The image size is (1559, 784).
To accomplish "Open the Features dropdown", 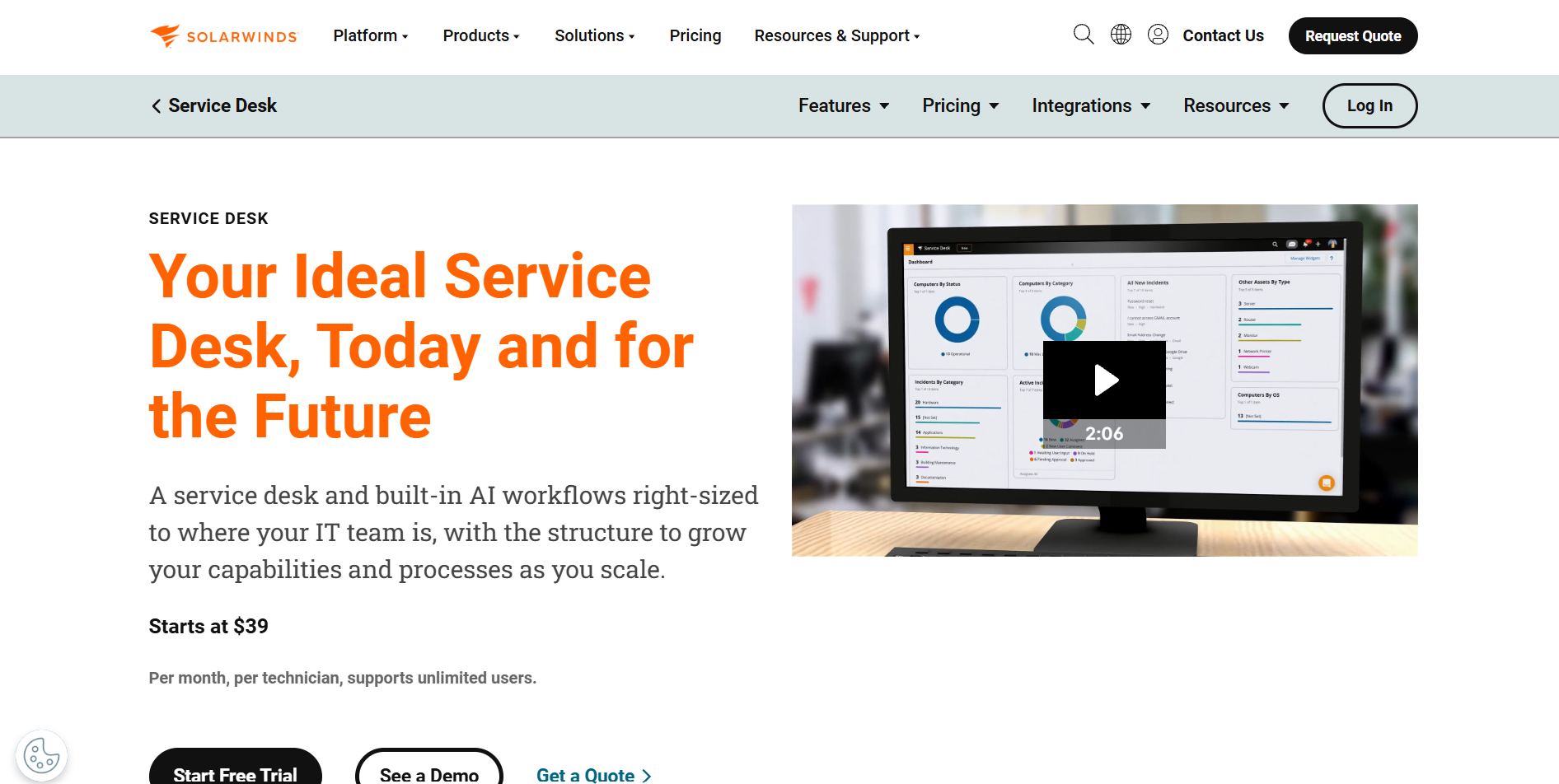I will click(x=844, y=105).
